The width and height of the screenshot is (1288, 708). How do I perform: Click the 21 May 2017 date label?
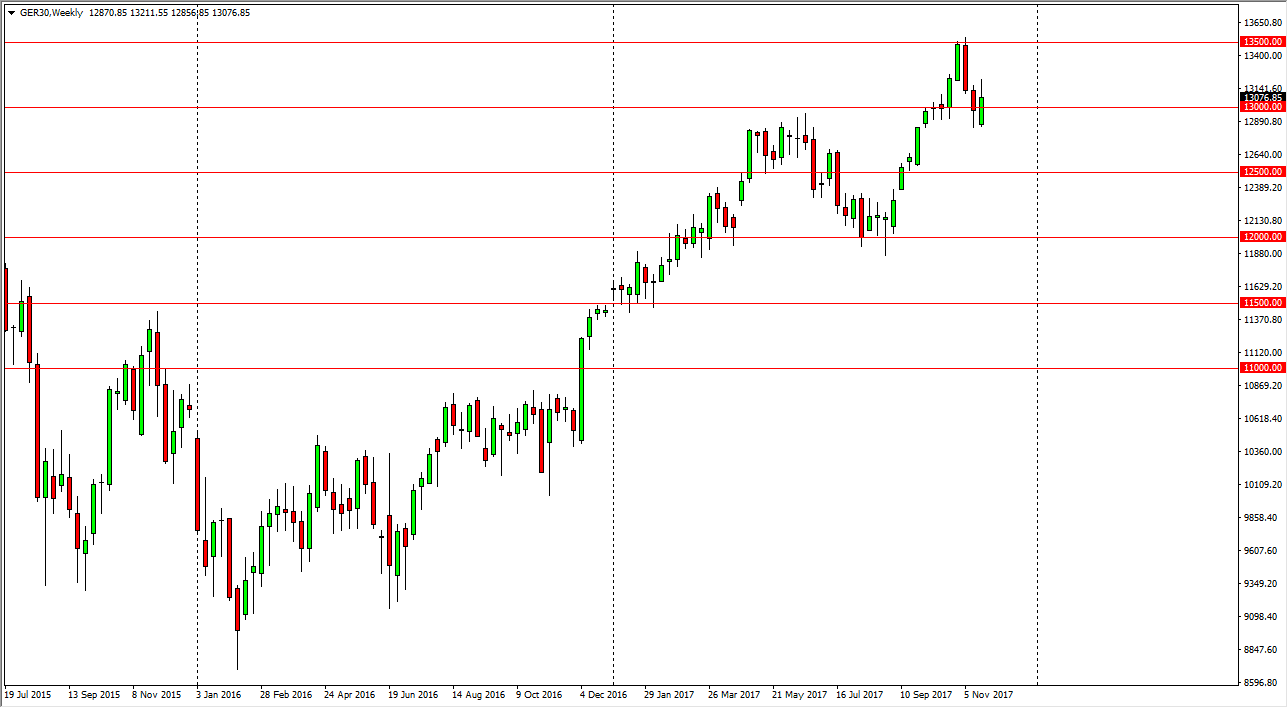tap(799, 693)
